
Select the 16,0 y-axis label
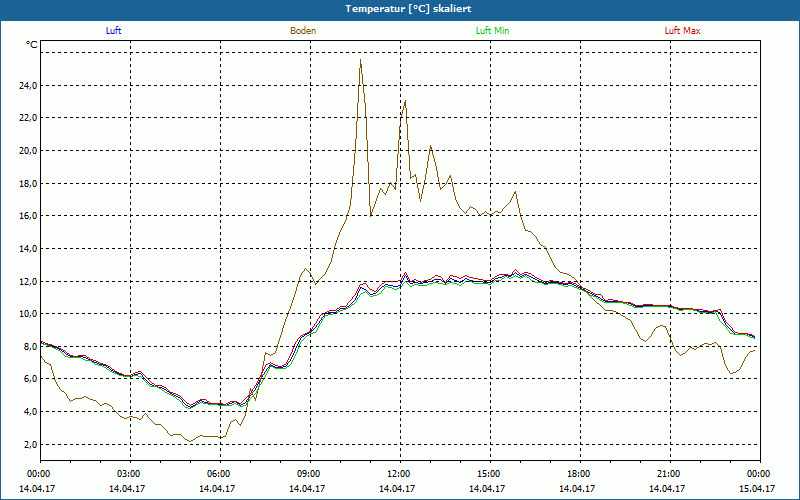tap(28, 216)
